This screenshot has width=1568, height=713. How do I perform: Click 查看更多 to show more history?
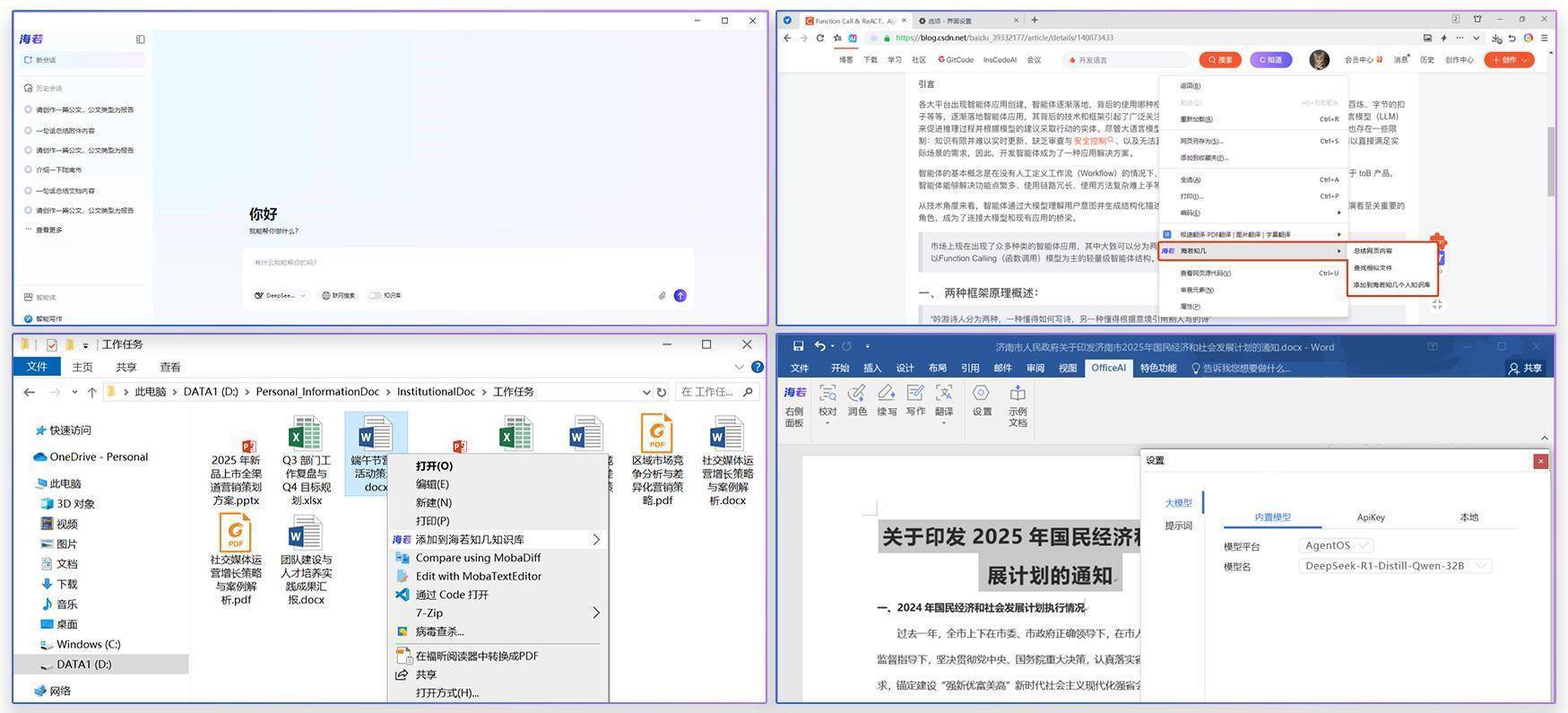[44, 230]
